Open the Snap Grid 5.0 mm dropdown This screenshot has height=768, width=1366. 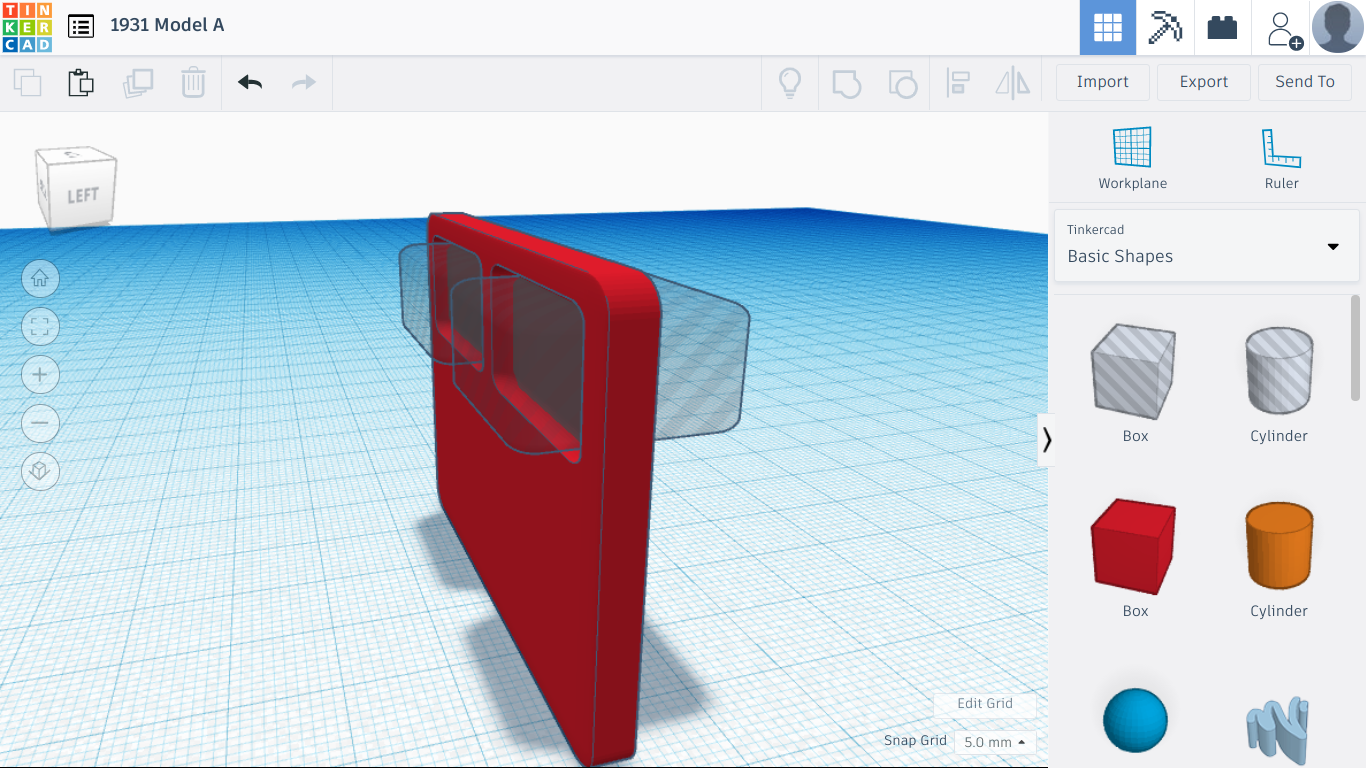pos(994,741)
